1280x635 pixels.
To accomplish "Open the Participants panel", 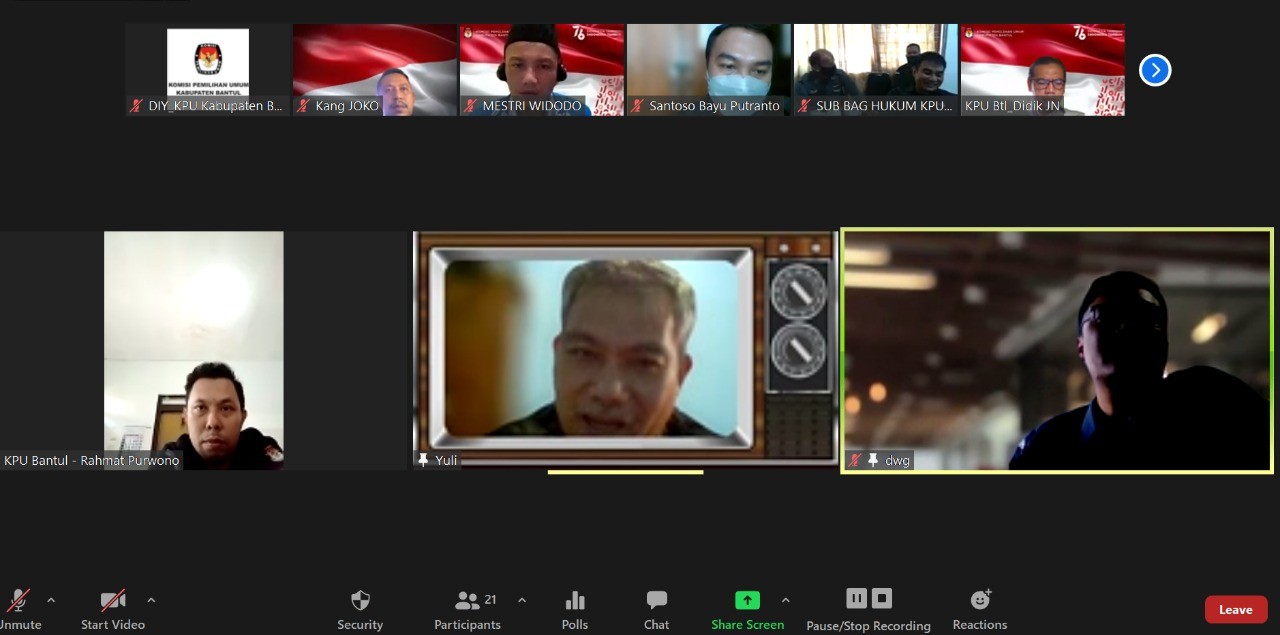I will point(468,601).
